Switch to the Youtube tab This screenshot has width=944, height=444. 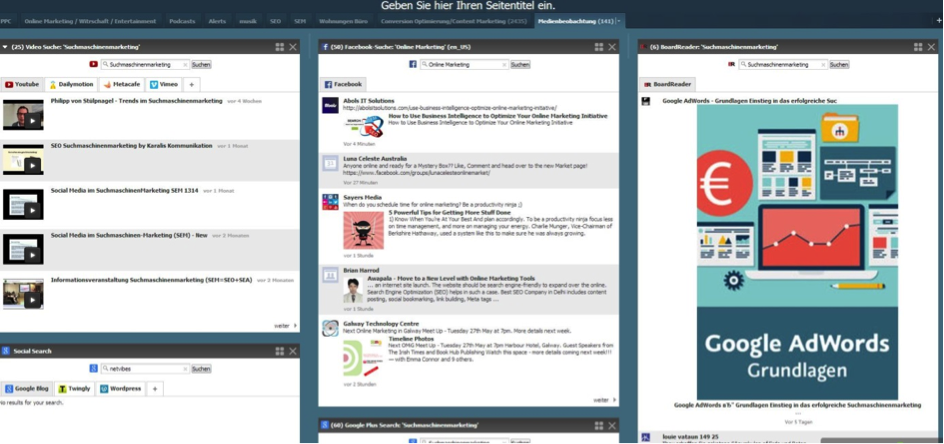pyautogui.click(x=22, y=85)
